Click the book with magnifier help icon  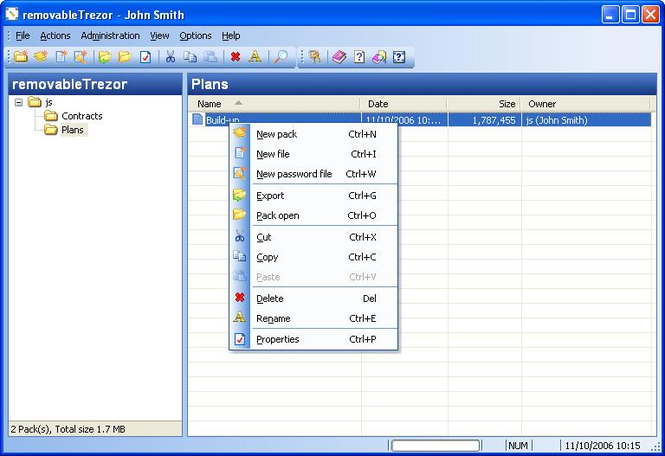point(379,56)
